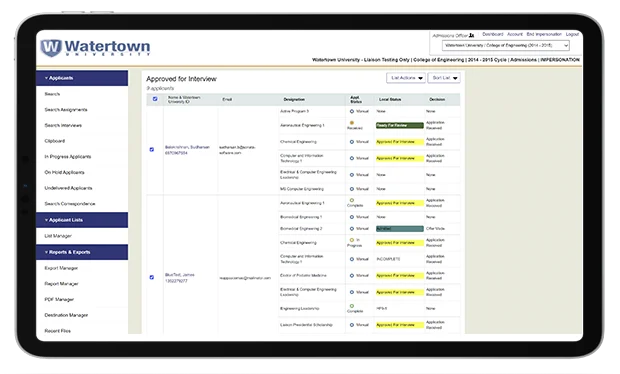
Task: Open Search Correspondence in the sidebar
Action: 70,204
